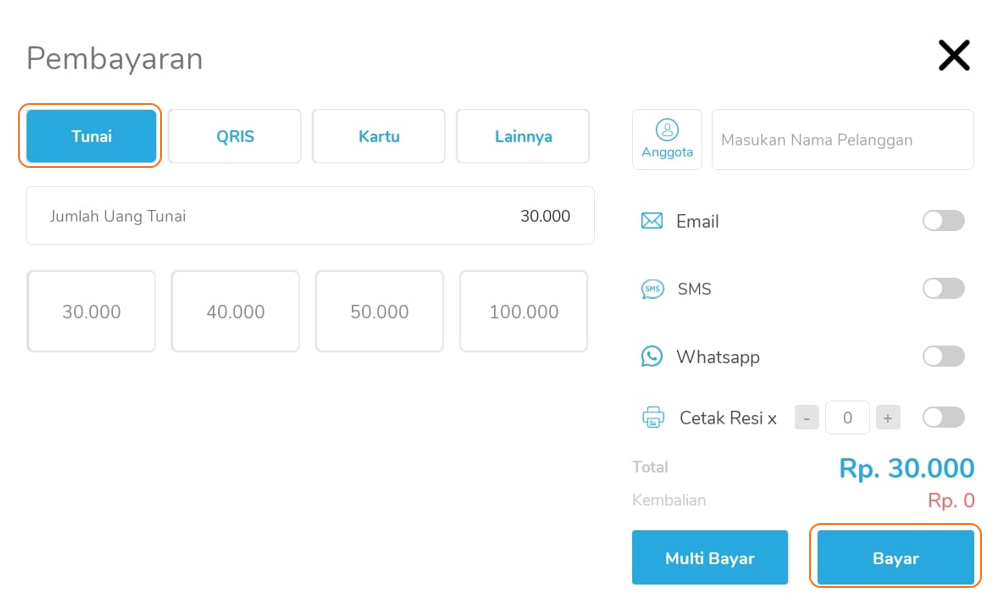The image size is (1000, 607).
Task: Focus the Masukan Nama Pelanggan field
Action: pyautogui.click(x=842, y=140)
